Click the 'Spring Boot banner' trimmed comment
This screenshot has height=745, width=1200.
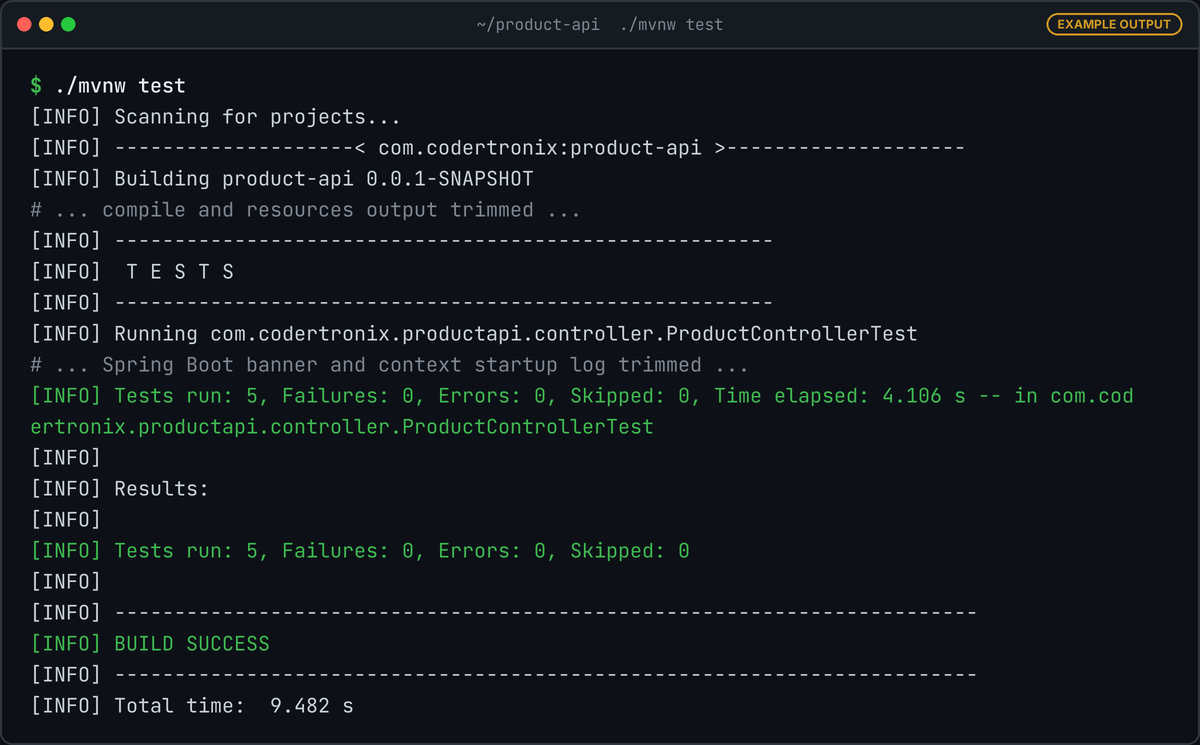390,365
